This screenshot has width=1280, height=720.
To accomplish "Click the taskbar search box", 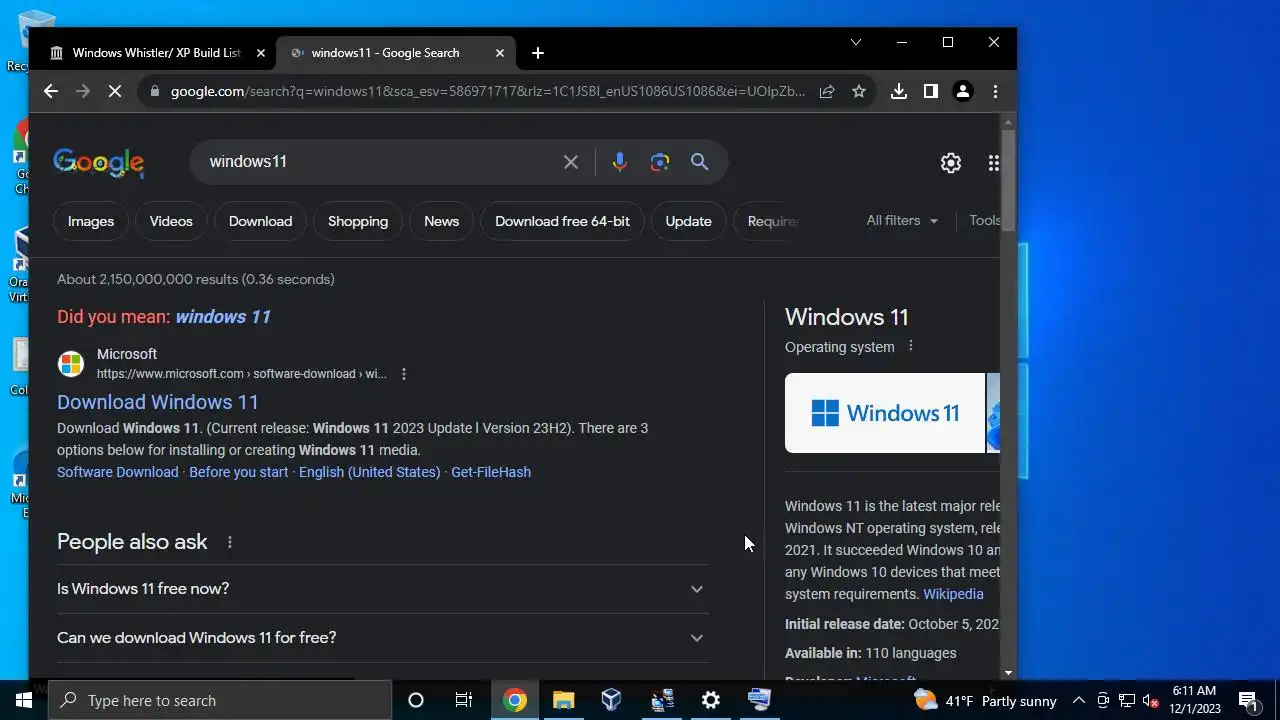I will click(x=220, y=700).
